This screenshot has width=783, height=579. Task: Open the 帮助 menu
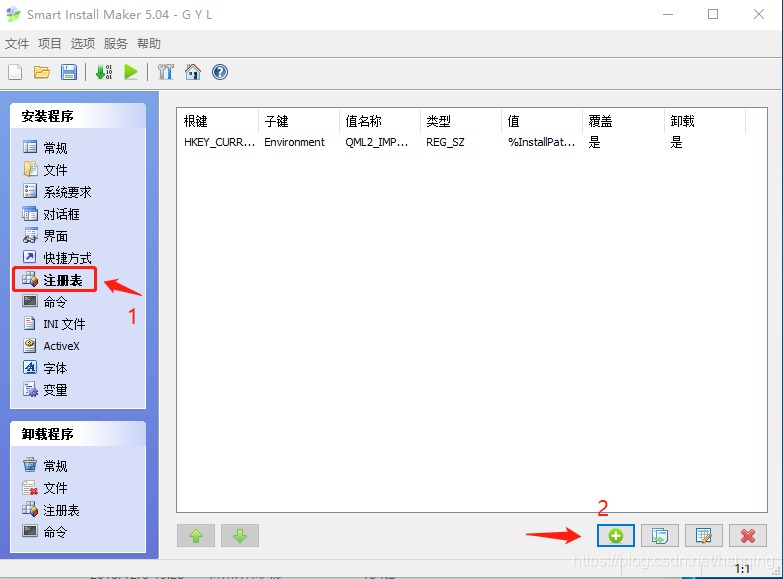pyautogui.click(x=149, y=43)
